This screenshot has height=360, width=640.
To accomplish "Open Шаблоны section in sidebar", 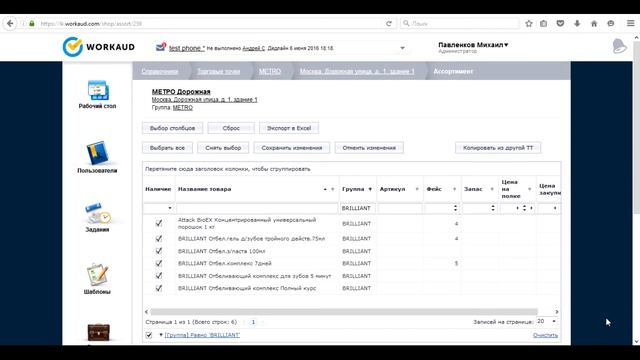I will pyautogui.click(x=97, y=279).
